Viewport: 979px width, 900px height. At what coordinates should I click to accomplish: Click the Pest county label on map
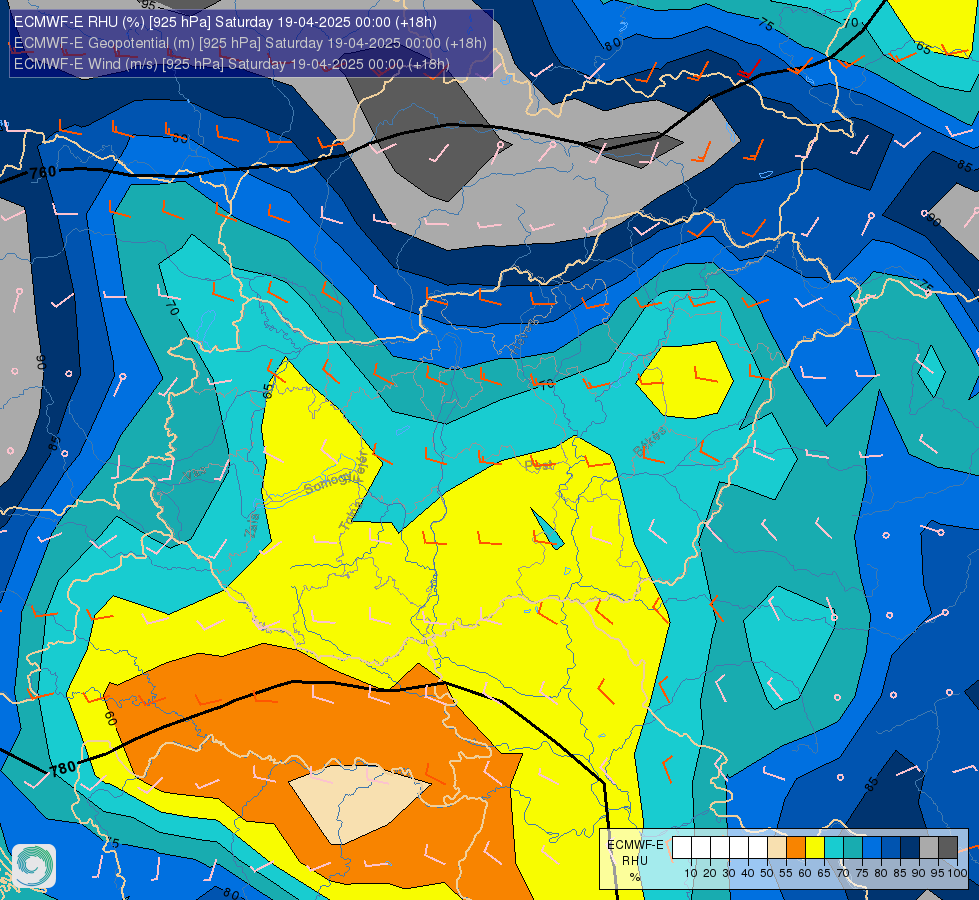[x=539, y=465]
